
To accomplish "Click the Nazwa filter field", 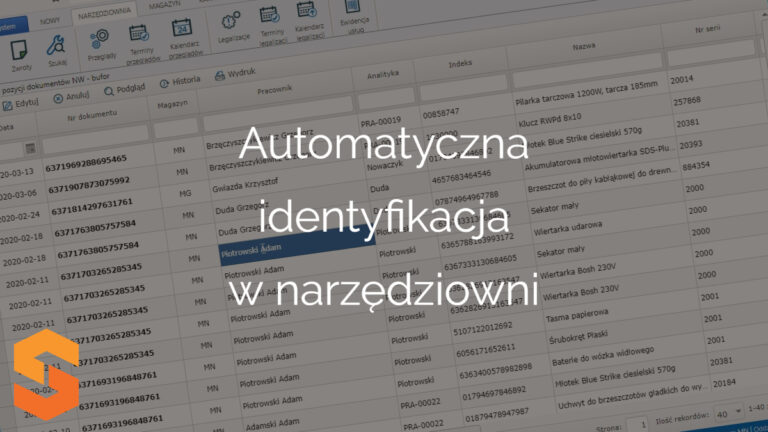I will [588, 69].
